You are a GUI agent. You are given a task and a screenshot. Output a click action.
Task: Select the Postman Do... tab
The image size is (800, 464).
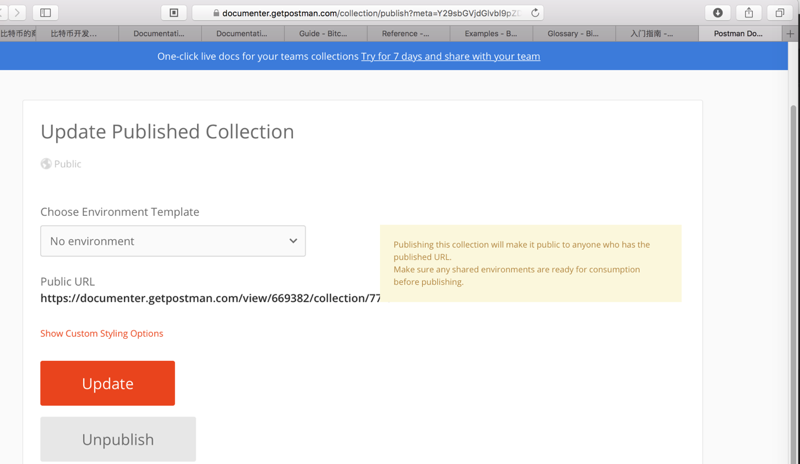point(740,34)
